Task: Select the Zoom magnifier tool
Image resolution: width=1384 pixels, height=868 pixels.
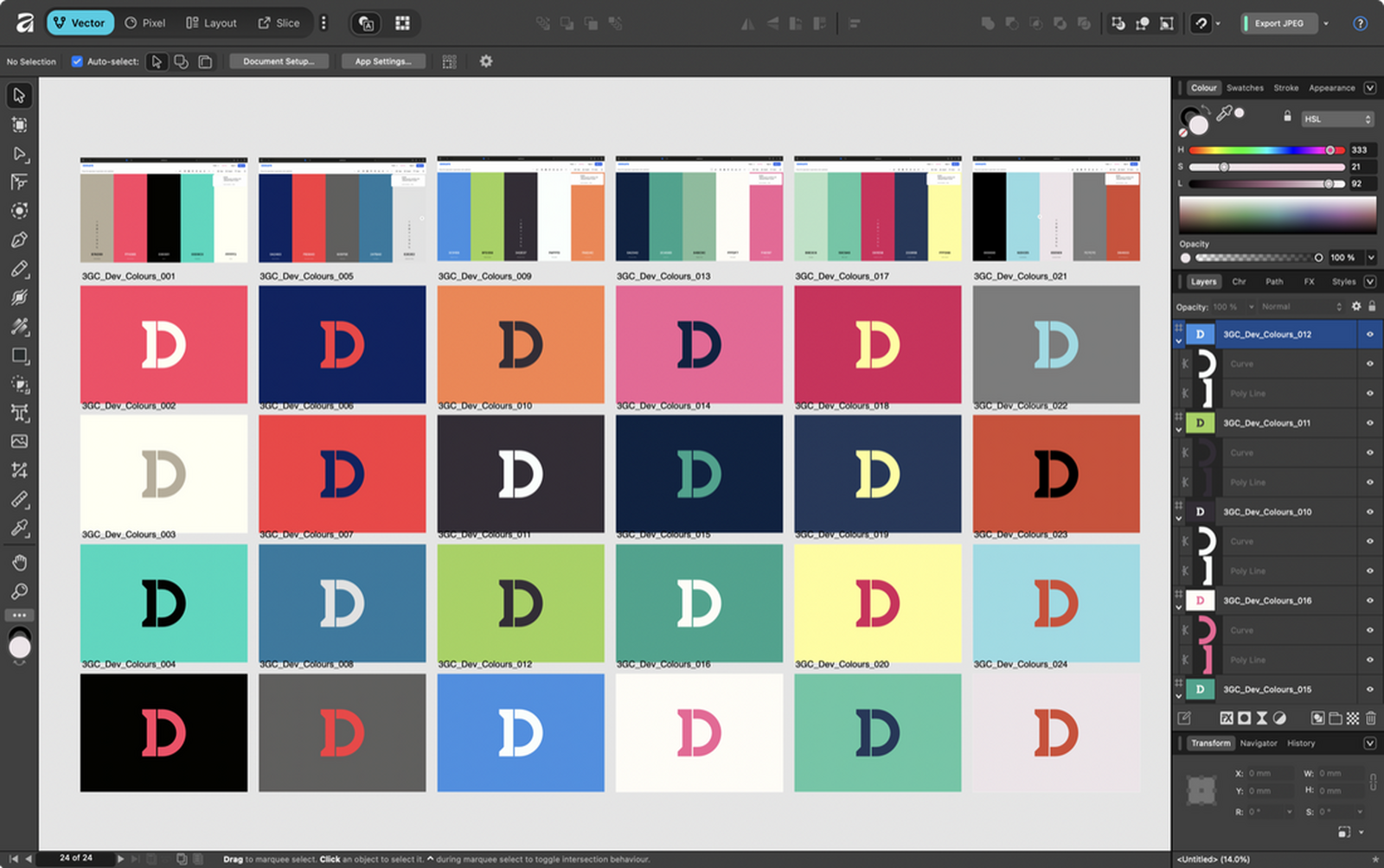Action: click(19, 591)
